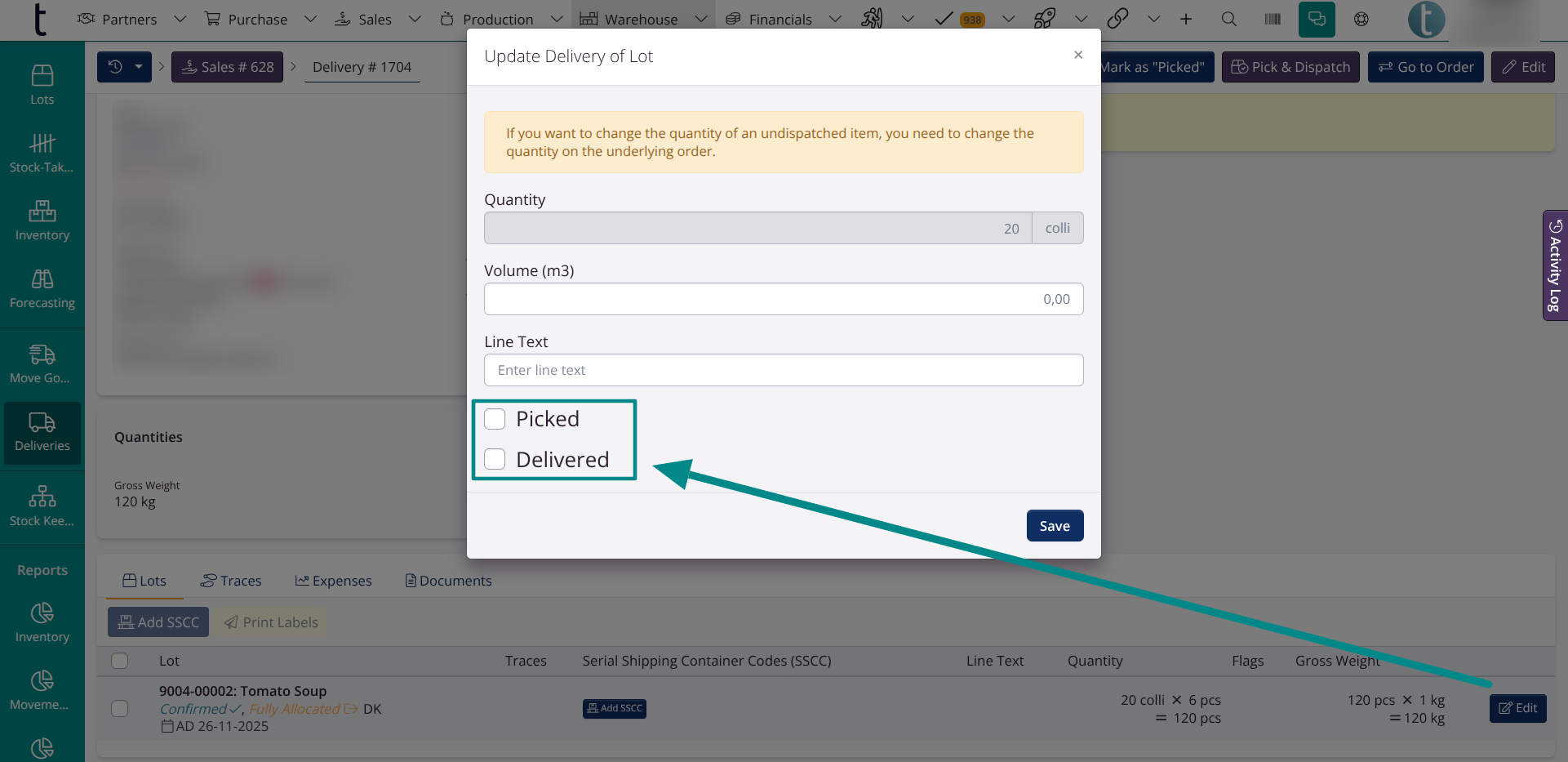
Task: Open the Documents tab
Action: (x=447, y=580)
